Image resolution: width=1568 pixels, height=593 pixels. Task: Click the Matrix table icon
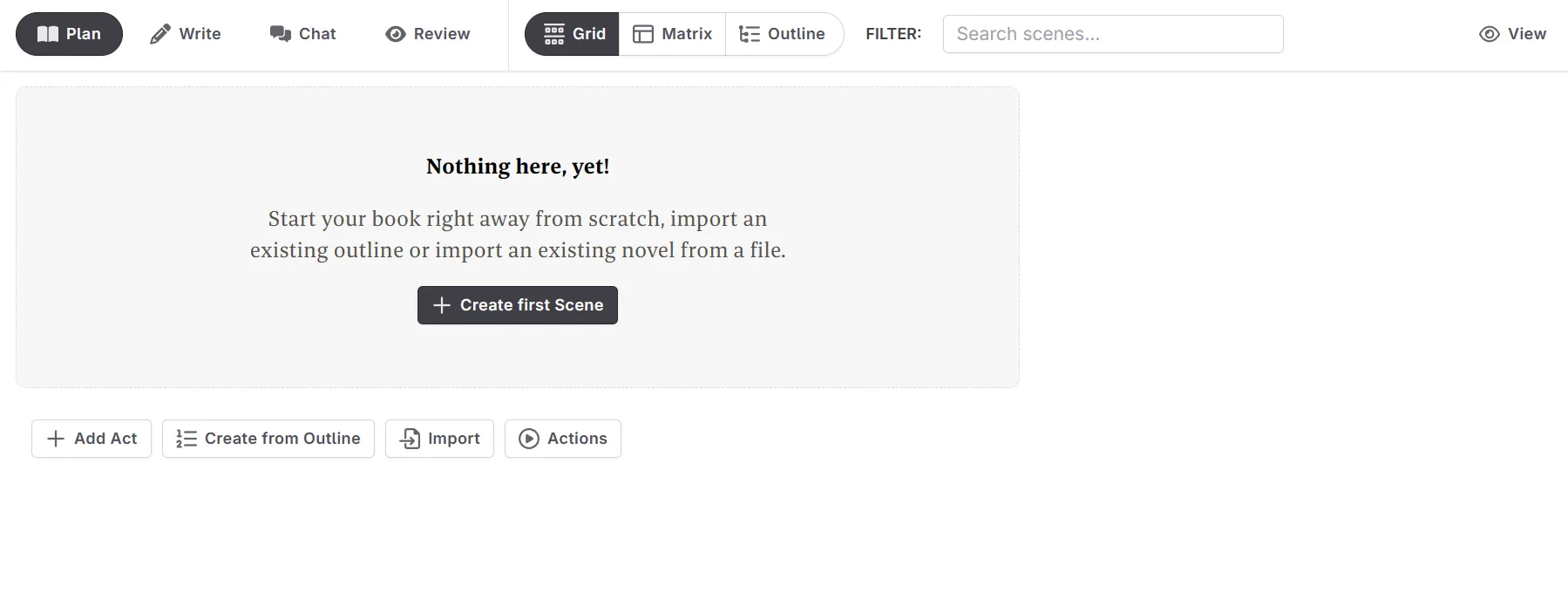643,34
